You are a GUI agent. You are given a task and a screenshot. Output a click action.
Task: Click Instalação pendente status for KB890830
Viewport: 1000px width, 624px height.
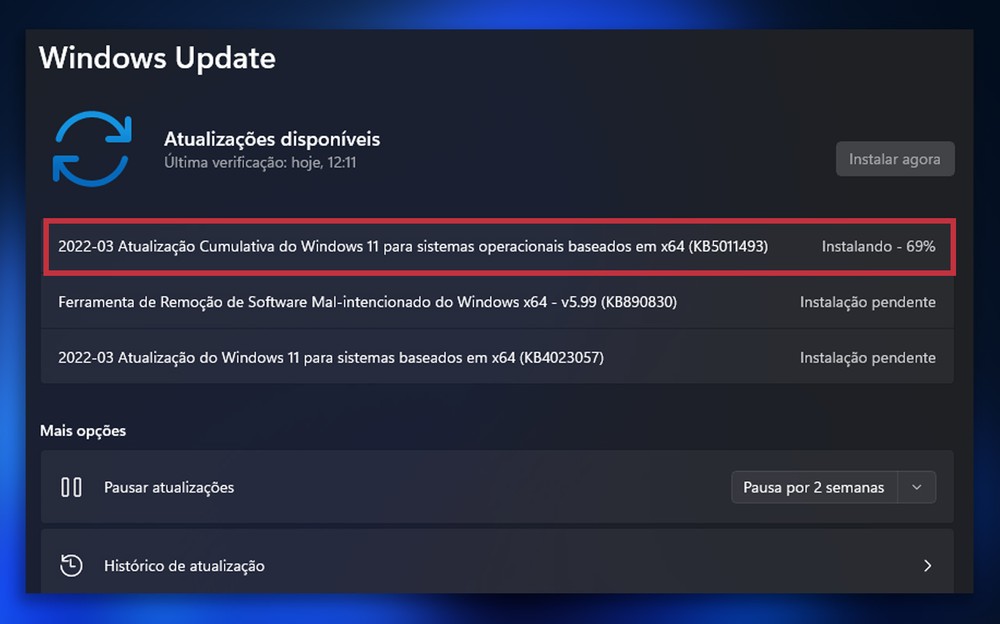pyautogui.click(x=867, y=302)
